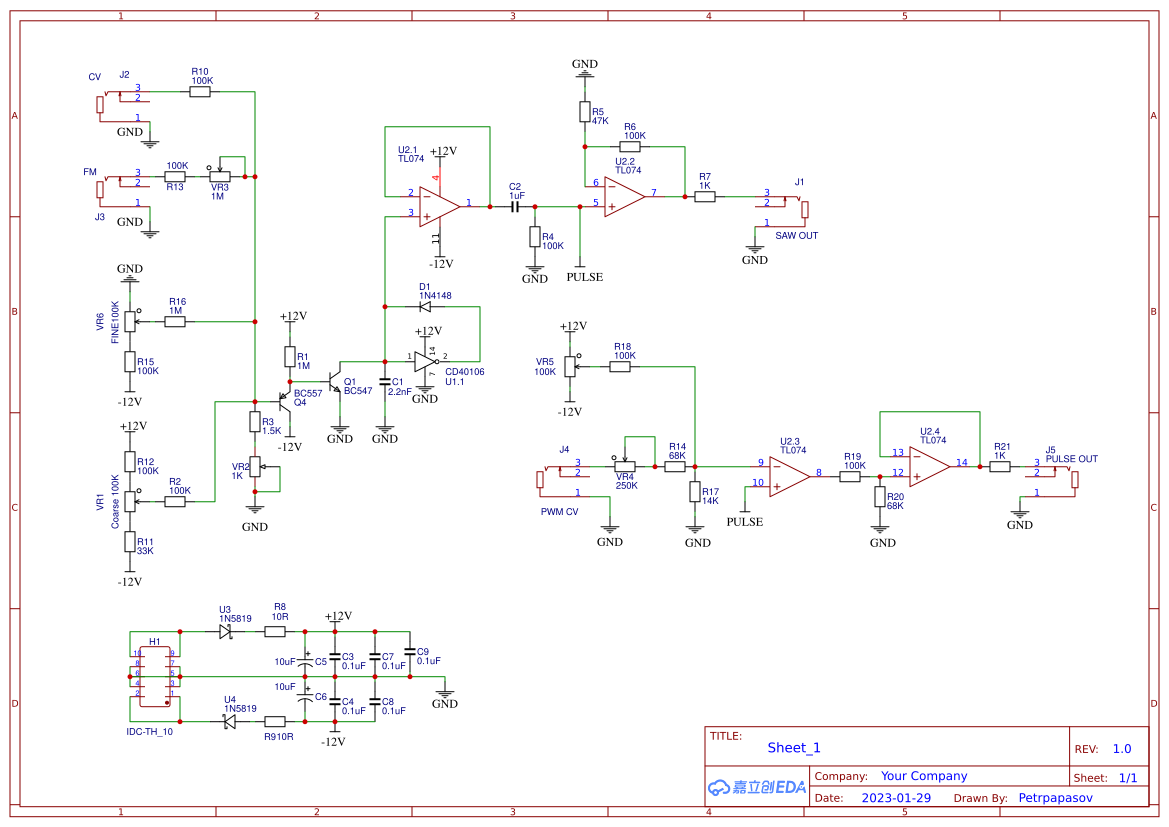The image size is (1169, 827).
Task: Click the FINE100K label
Action: click(x=116, y=322)
